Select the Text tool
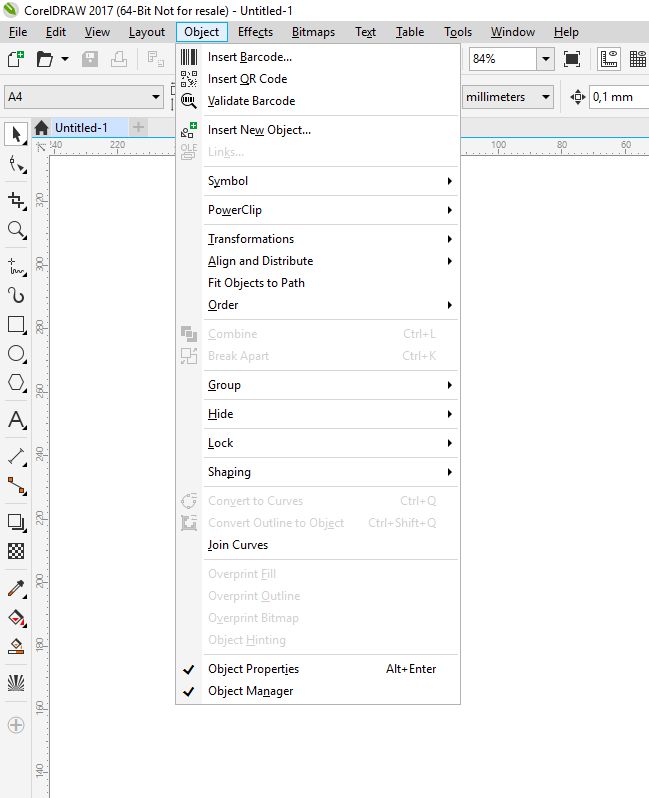The image size is (649, 798). pyautogui.click(x=16, y=420)
